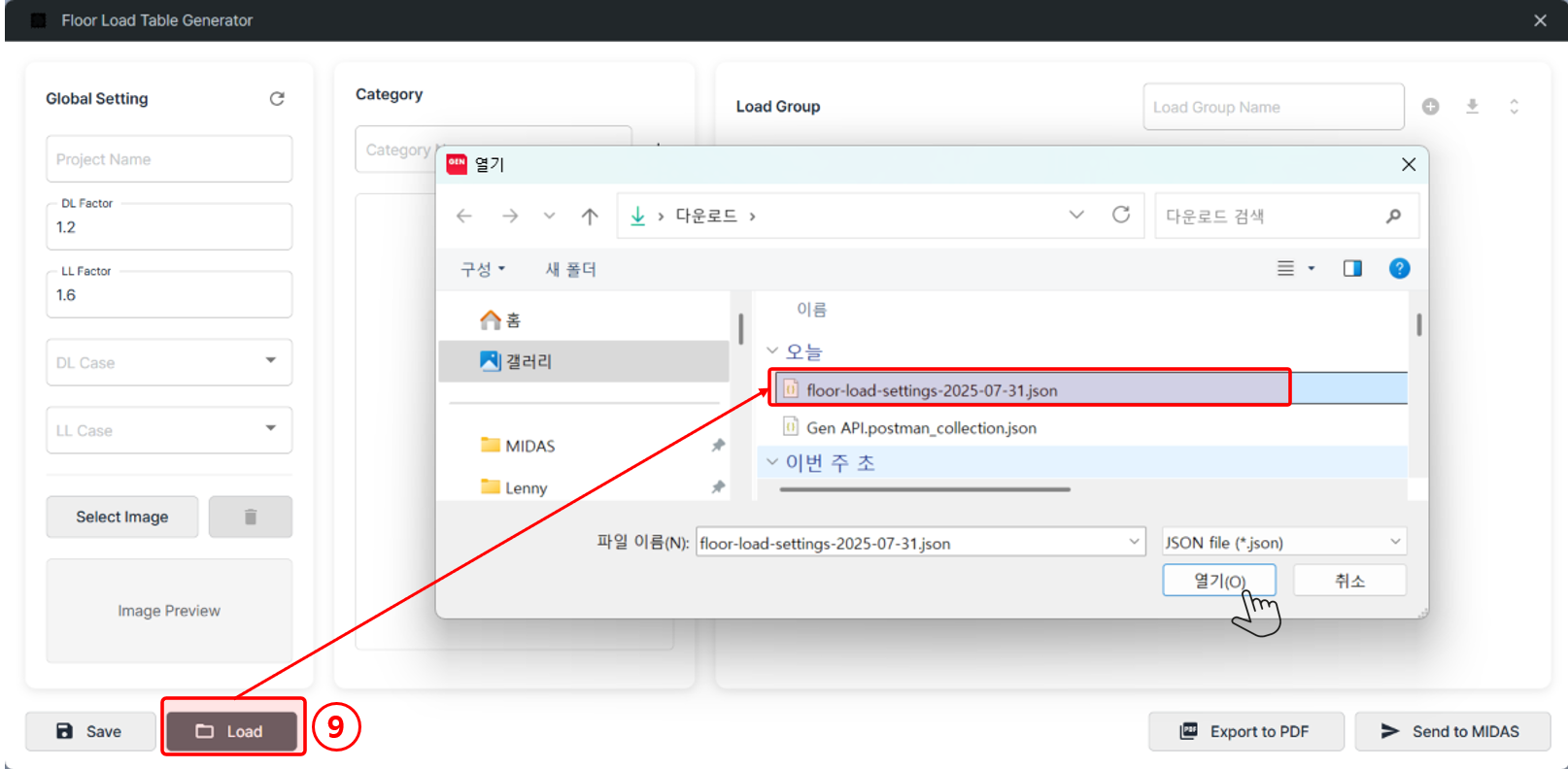Click the 열기(O) open button
The height and width of the screenshot is (769, 1568).
click(1218, 581)
